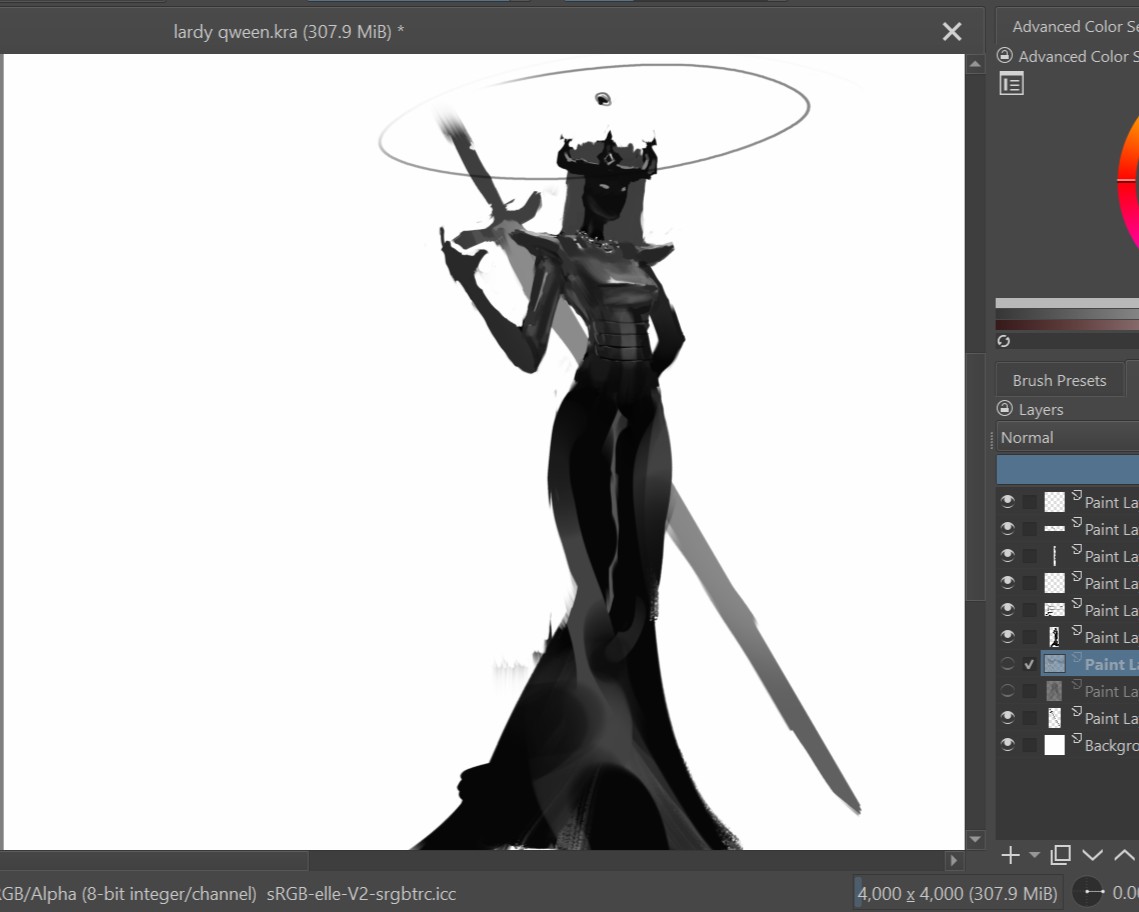Hide the layer with horizontal line thumbnail
The height and width of the screenshot is (912, 1139).
click(x=1007, y=528)
